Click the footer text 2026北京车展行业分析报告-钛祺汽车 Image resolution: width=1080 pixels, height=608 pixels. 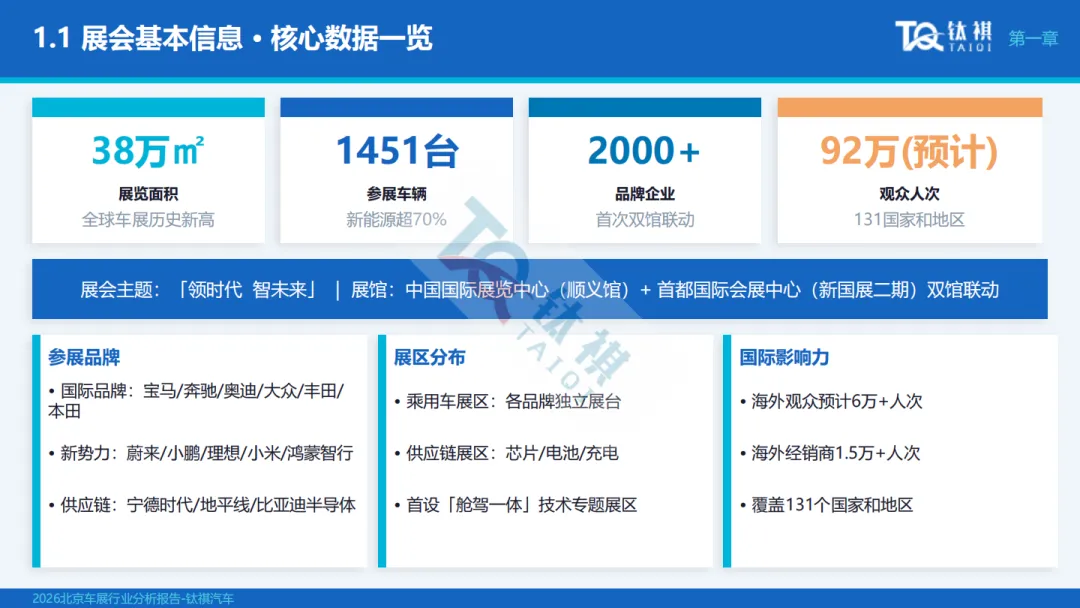(133, 598)
